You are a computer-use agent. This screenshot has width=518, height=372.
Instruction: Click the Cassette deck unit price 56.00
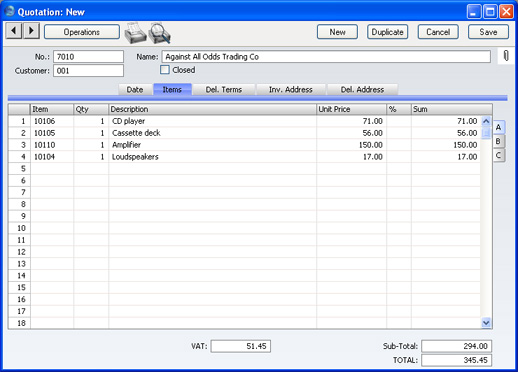coord(351,133)
